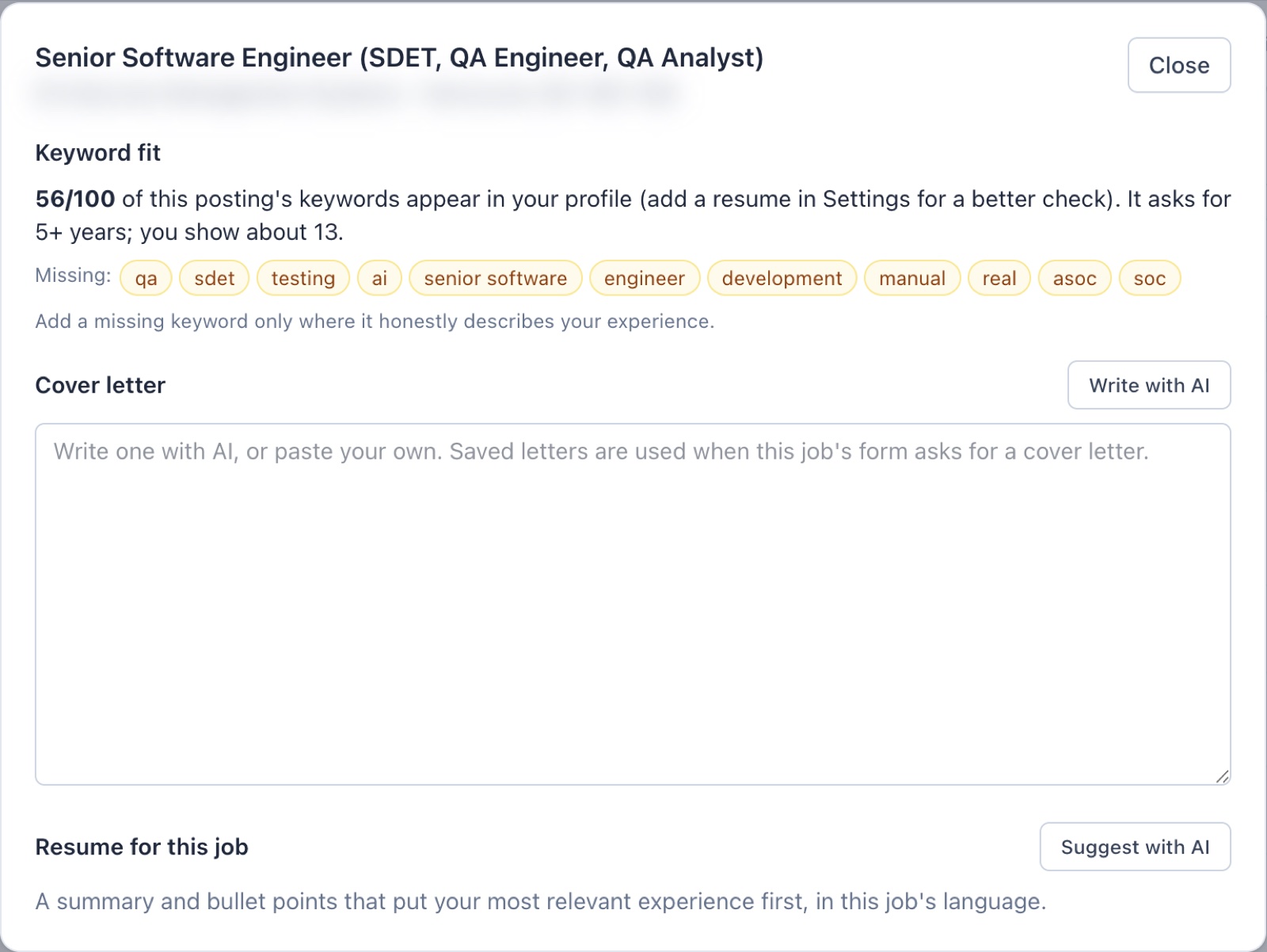1267x952 pixels.
Task: Select the 'qa' missing keyword chip
Action: coord(146,278)
